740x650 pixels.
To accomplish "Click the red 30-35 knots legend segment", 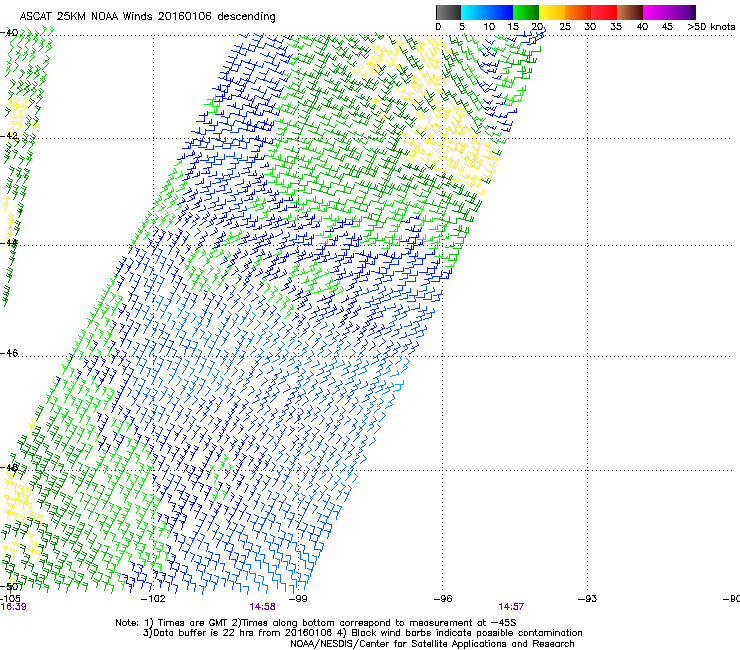I will click(x=604, y=12).
